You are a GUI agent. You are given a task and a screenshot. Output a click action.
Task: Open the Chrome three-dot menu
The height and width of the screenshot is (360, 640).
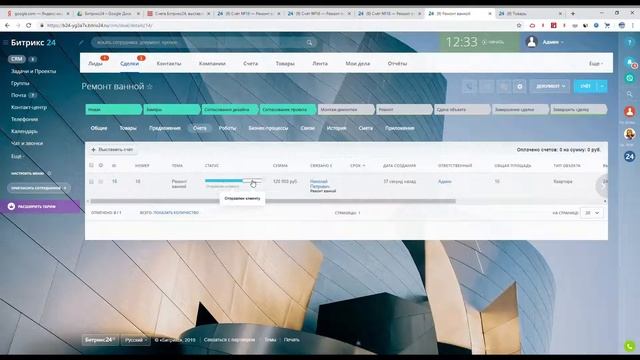pos(633,25)
